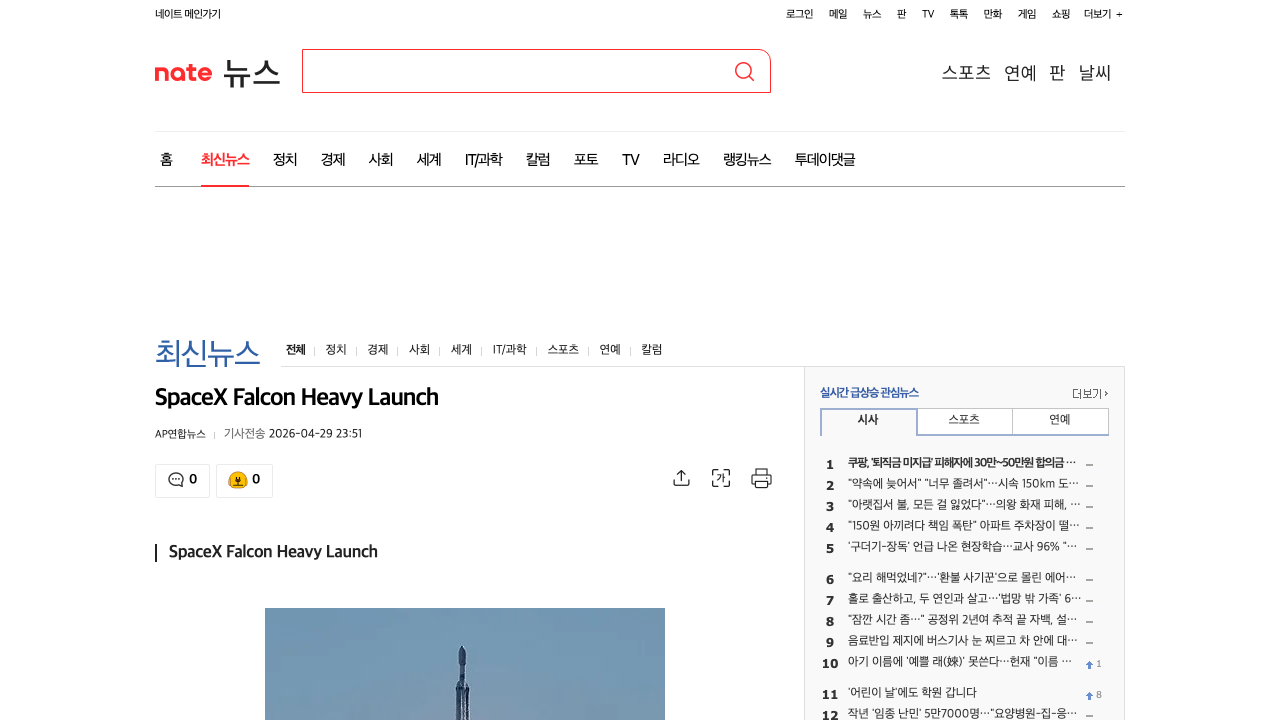Click AP연합뉴스 source name
The image size is (1280, 720).
[180, 434]
